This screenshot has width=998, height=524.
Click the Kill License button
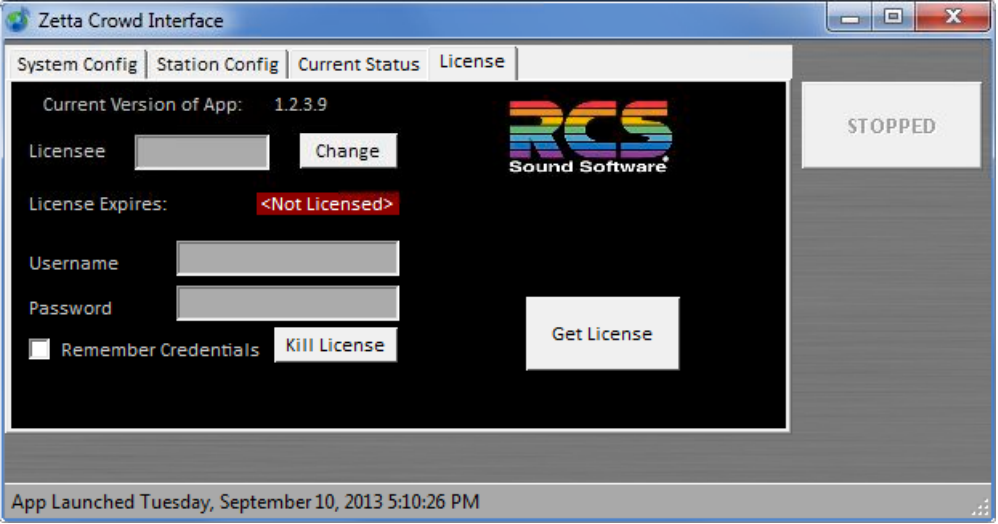[335, 345]
